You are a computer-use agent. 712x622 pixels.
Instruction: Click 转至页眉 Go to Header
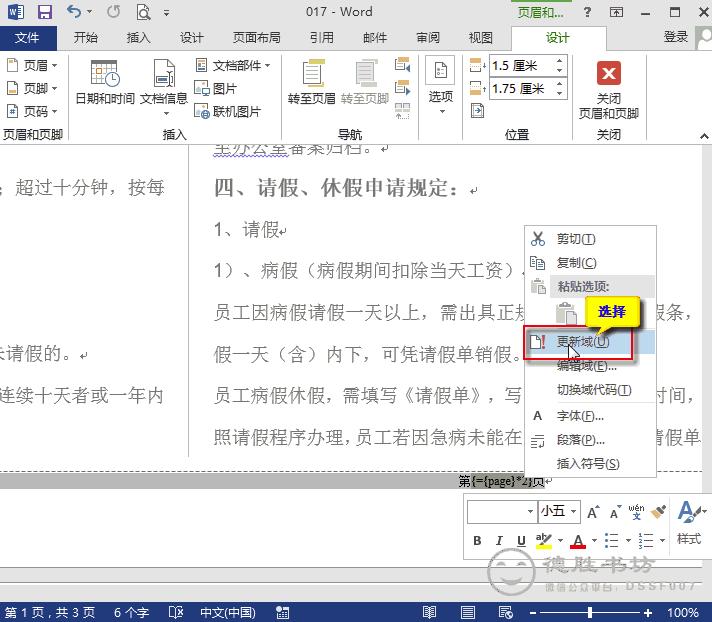[312, 82]
